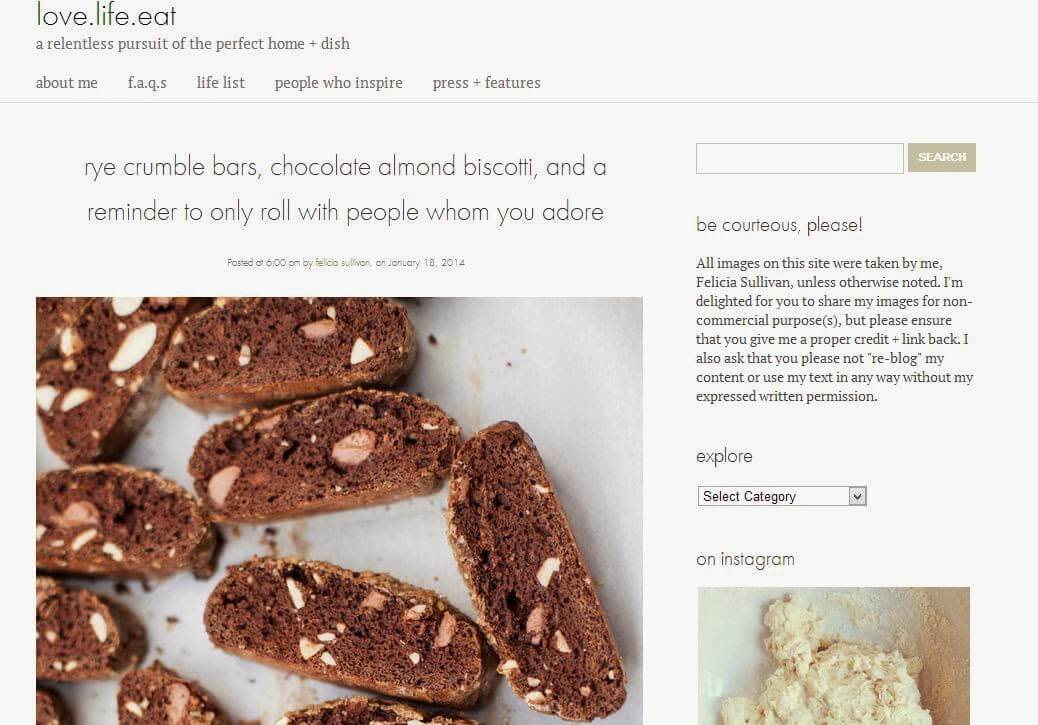
Task: Open the love.life.eat site title
Action: [106, 15]
